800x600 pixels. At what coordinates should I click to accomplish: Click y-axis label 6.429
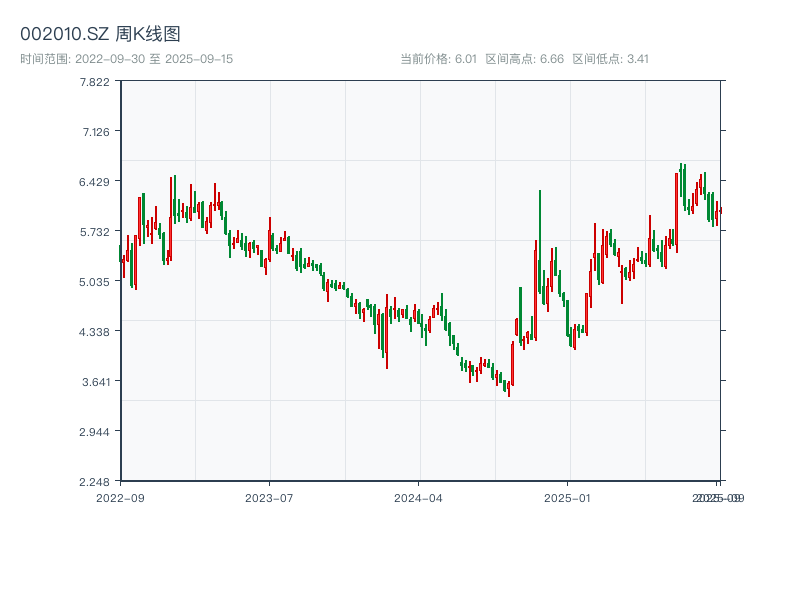tap(94, 182)
